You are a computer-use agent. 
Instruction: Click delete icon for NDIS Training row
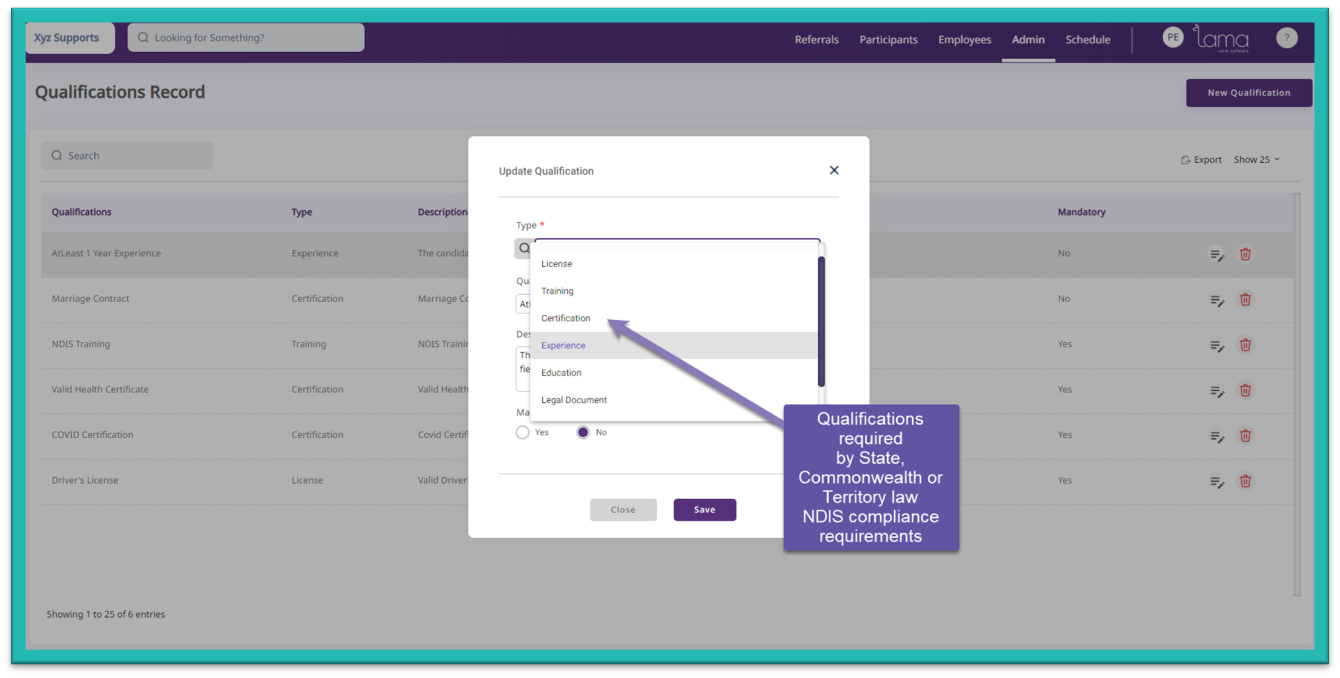1245,345
